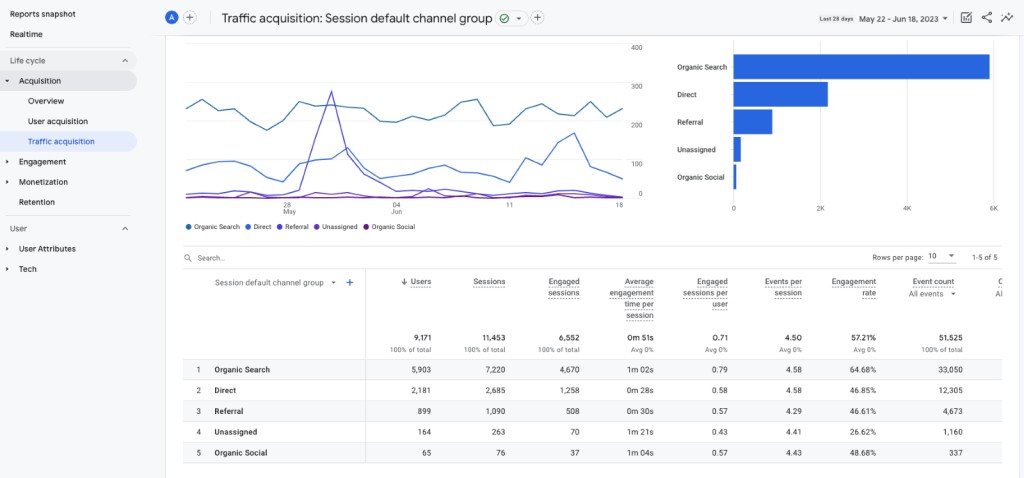Toggle the Referral legend item
Screen dimensions: 1024x478
coord(293,227)
